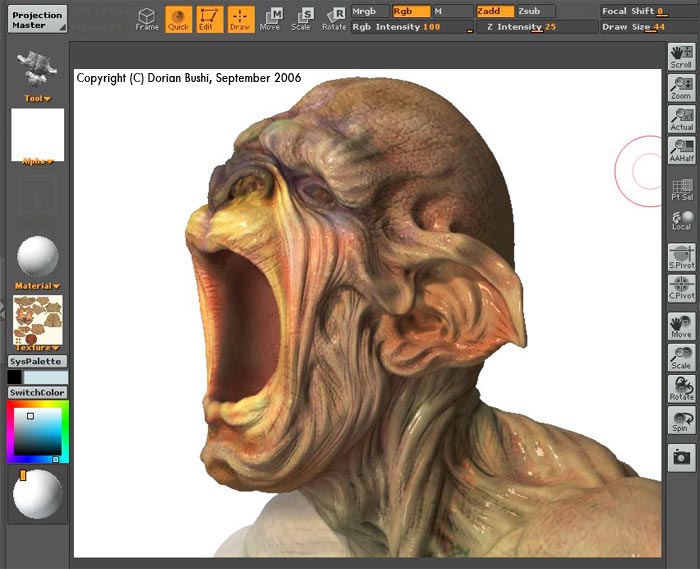This screenshot has height=569, width=700.
Task: Enable Mrgb painting mode
Action: tap(370, 11)
